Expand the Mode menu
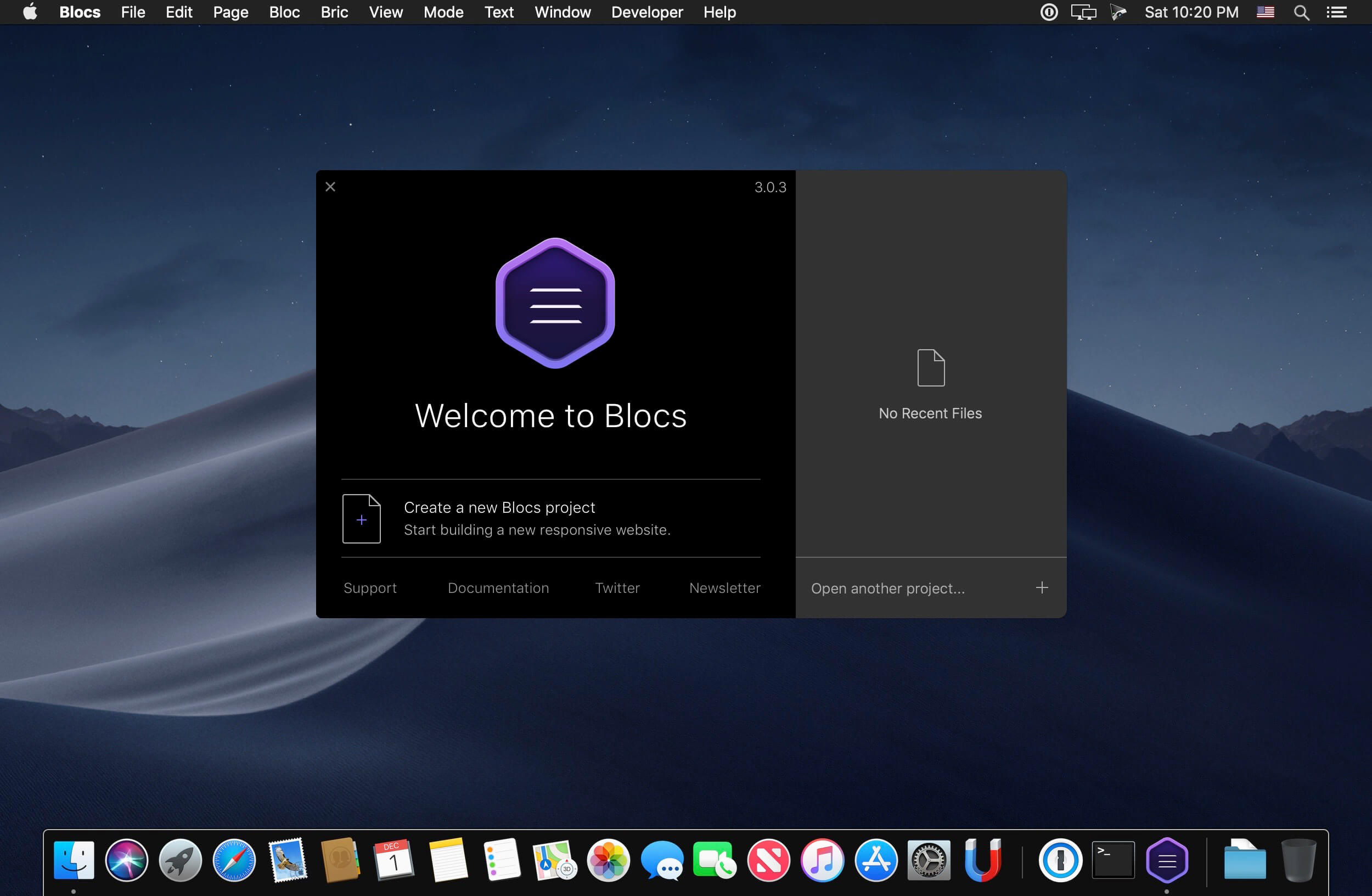Screen dimensions: 1372x896 442,12
